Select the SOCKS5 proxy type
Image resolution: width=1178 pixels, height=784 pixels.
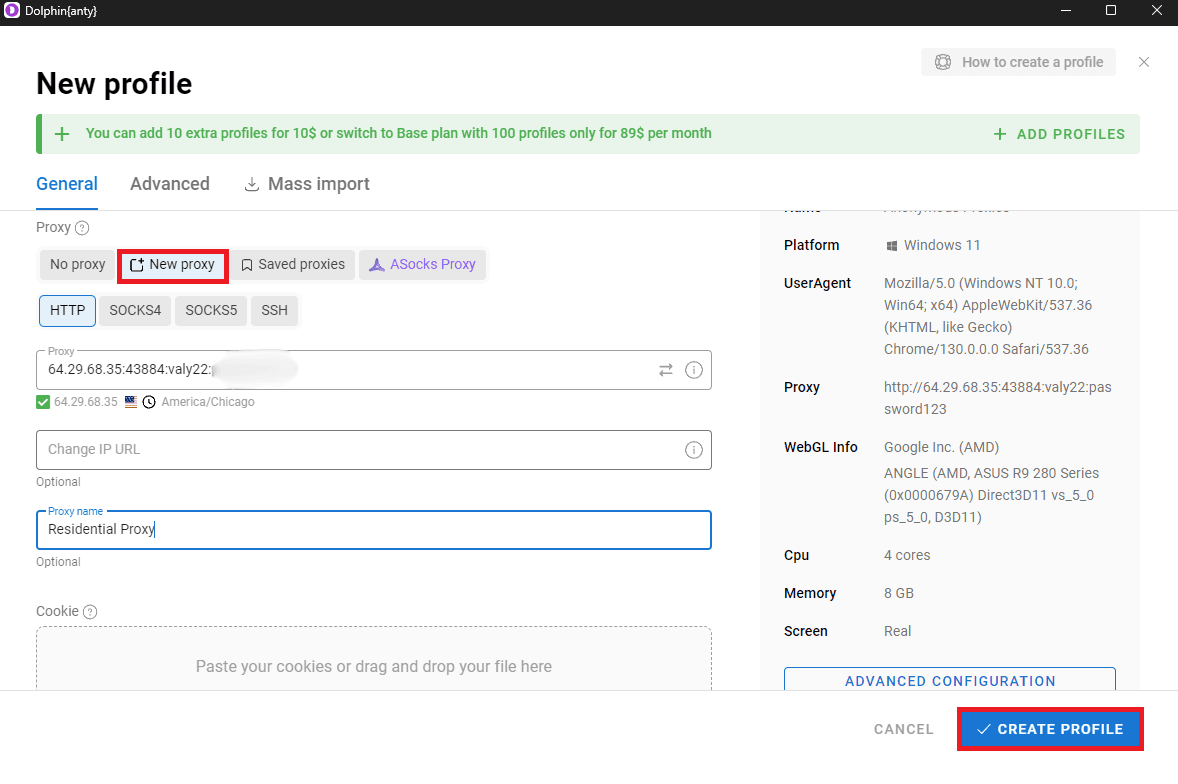click(x=211, y=311)
